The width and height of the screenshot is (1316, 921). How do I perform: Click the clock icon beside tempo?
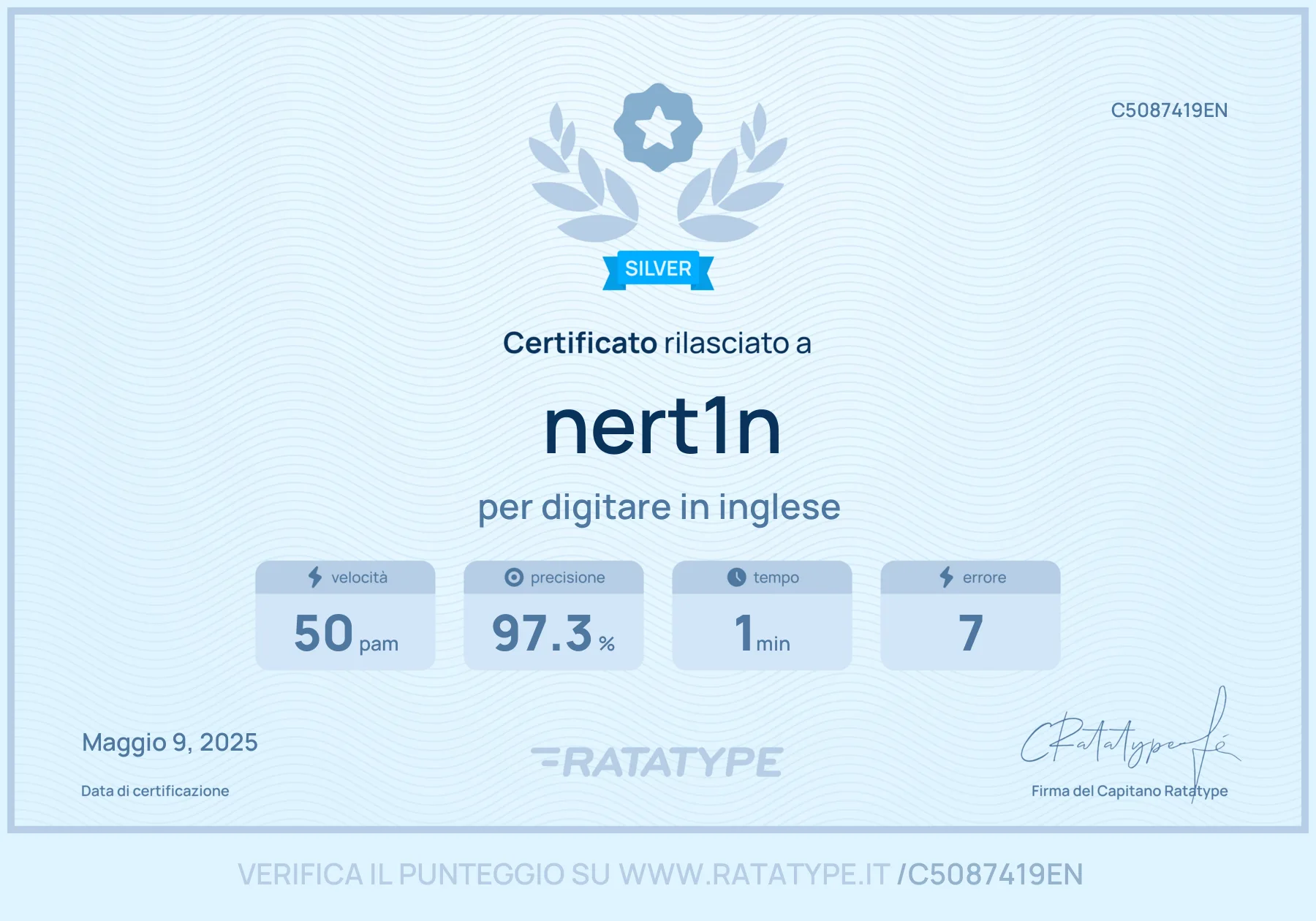coord(736,577)
